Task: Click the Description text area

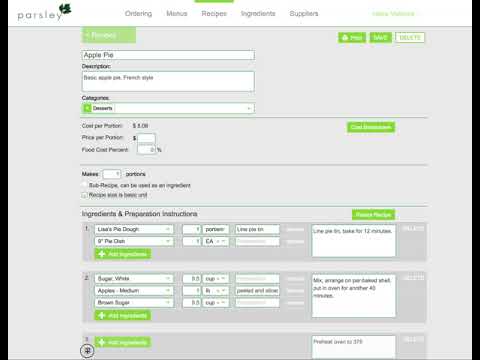Action: (168, 81)
